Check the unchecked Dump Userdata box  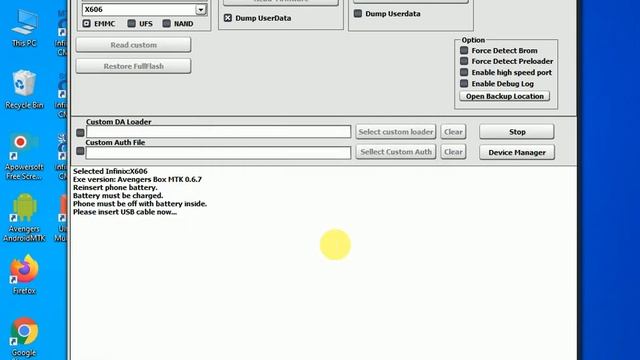pos(358,13)
